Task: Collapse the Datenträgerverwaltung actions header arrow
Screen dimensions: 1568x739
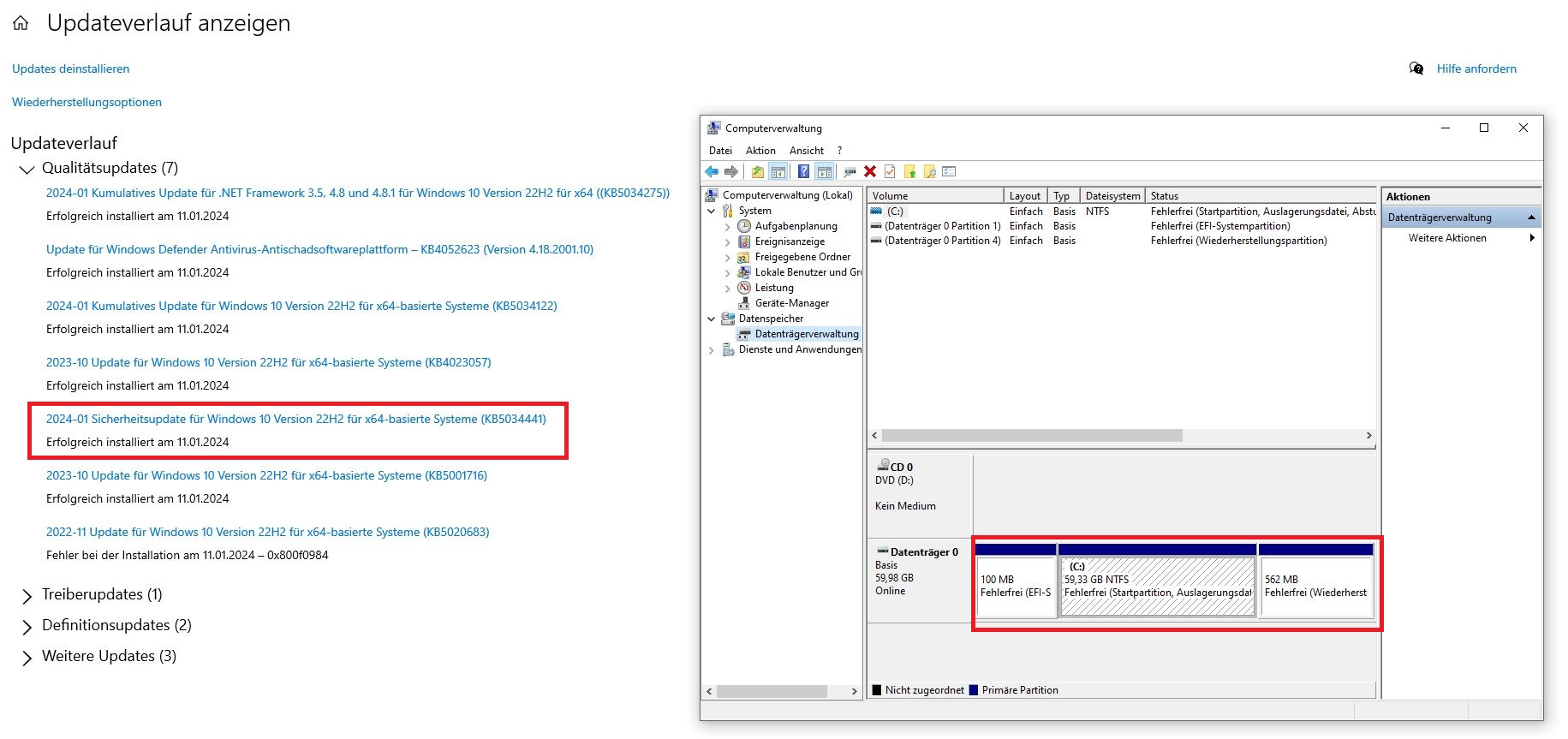Action: 1531,218
